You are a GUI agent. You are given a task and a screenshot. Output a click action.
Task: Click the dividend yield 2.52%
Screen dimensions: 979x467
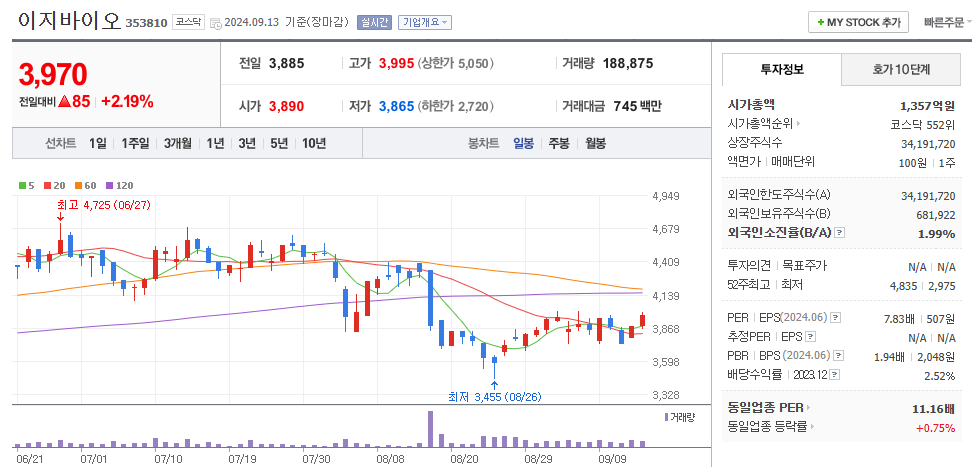939,376
